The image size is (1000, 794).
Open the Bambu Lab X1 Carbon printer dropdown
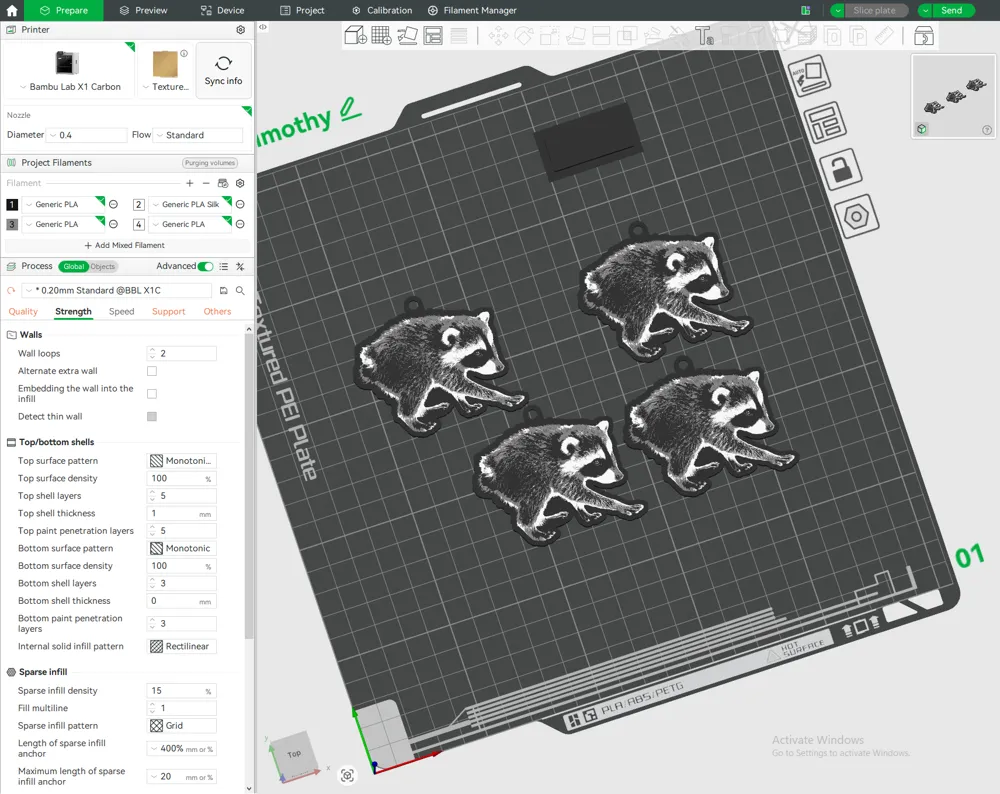pyautogui.click(x=70, y=87)
